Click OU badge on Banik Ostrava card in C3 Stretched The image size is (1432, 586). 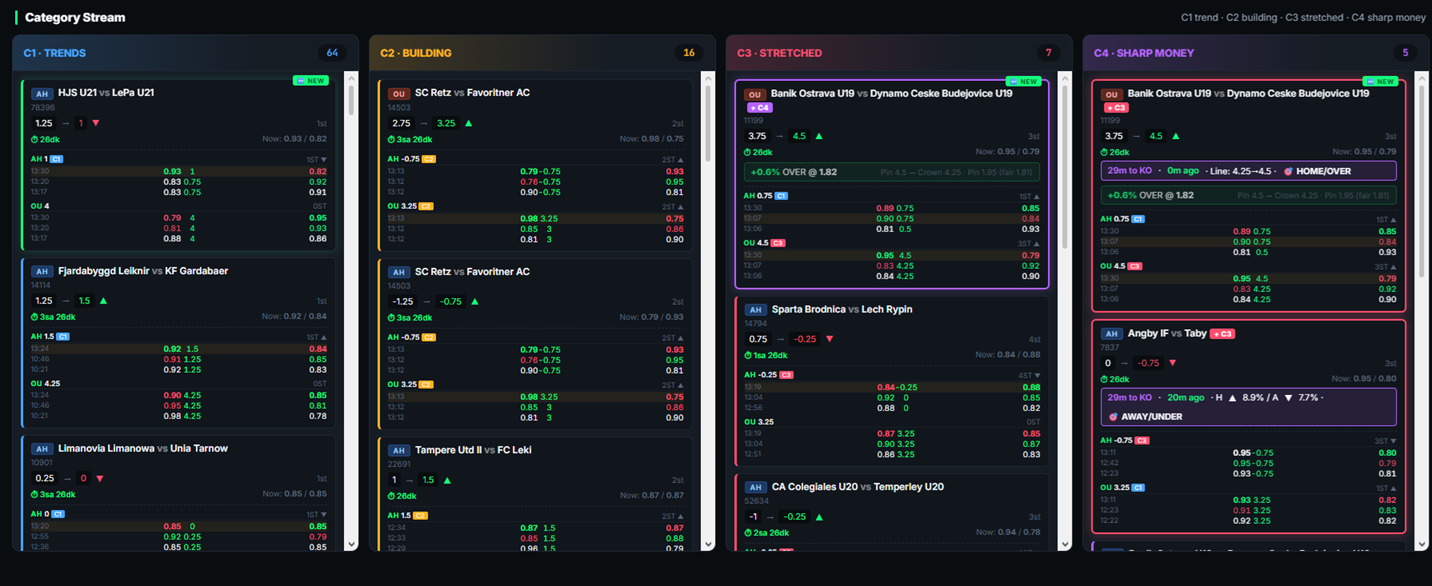point(755,95)
